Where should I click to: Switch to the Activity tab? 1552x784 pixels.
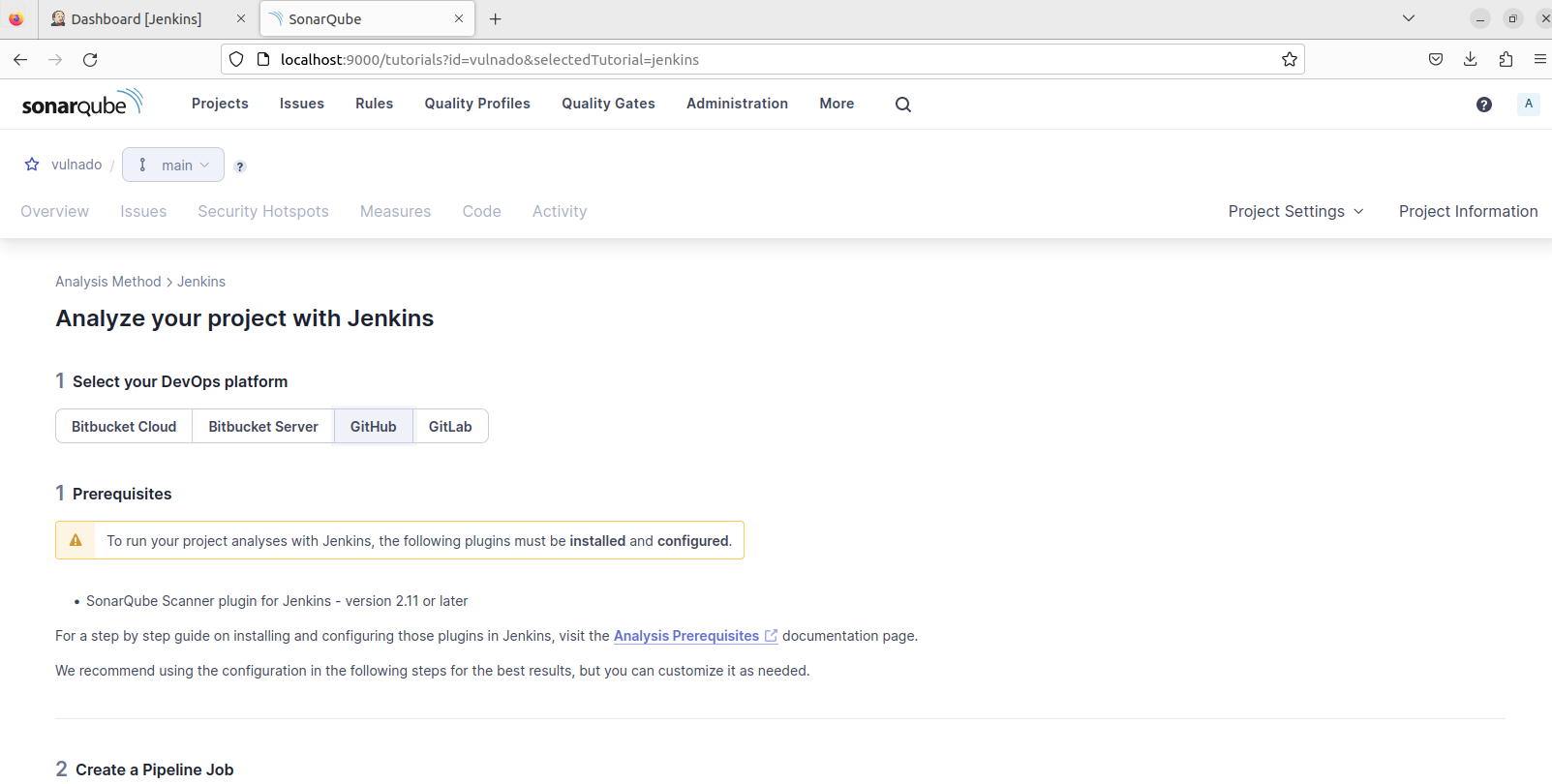(560, 211)
